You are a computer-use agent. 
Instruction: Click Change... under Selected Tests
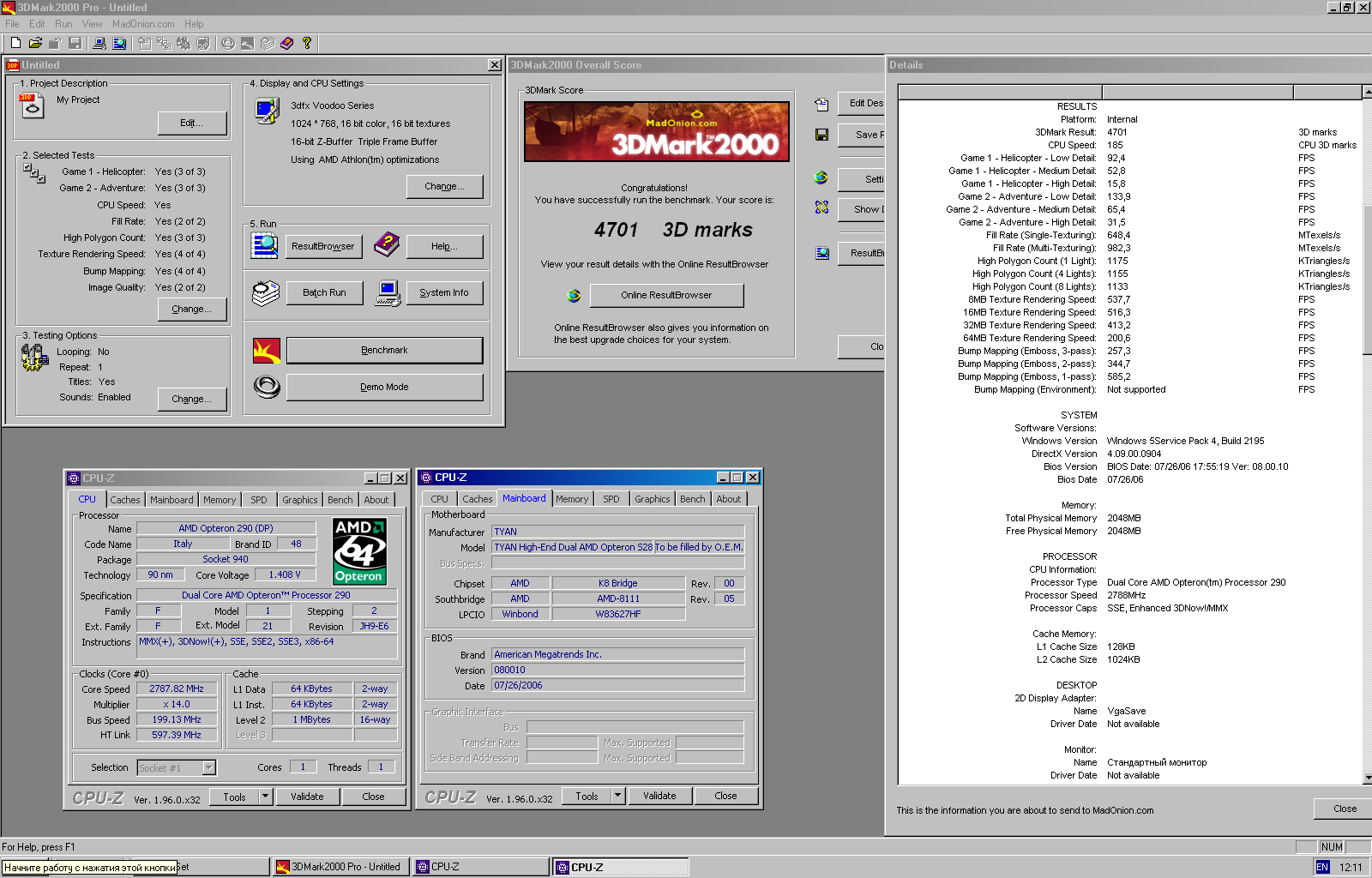[x=192, y=310]
